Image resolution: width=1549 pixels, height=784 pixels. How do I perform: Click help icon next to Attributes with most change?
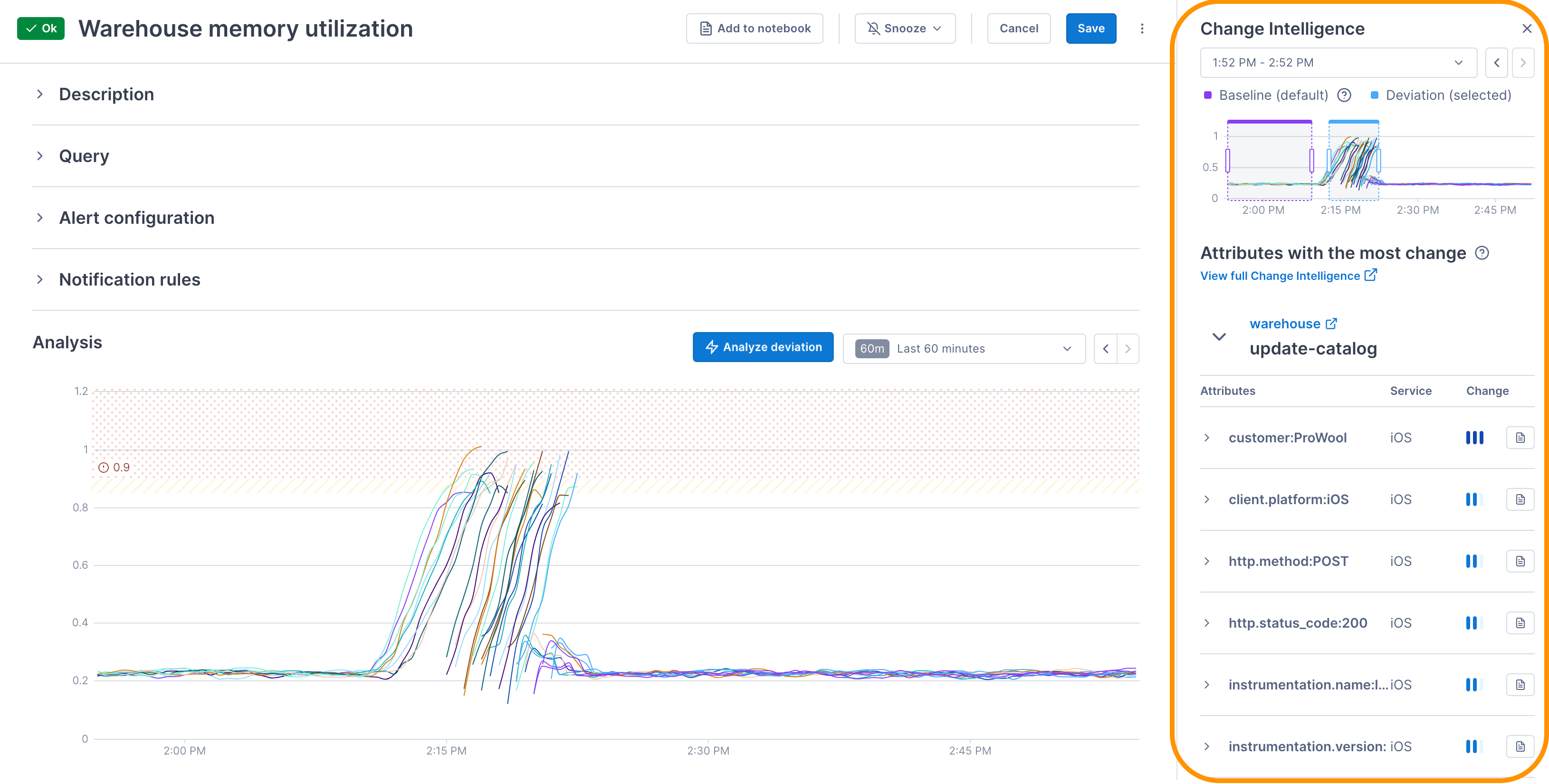pyautogui.click(x=1482, y=253)
